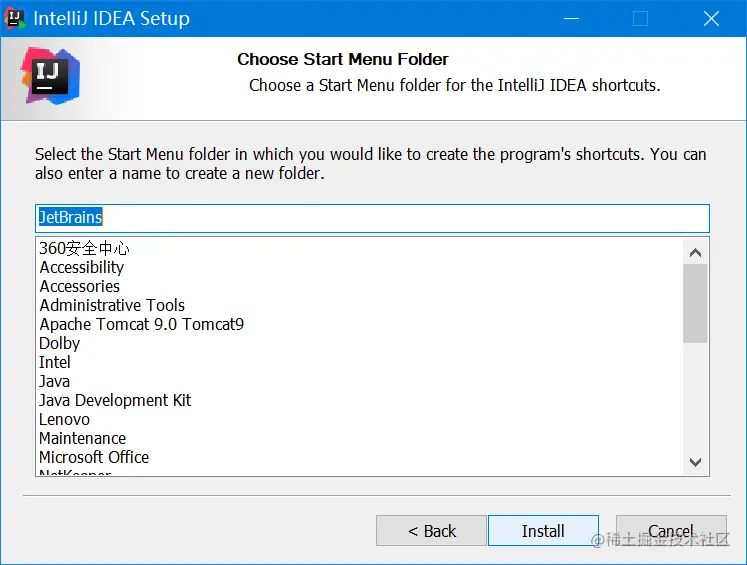Select Accessibility in the folder list
Screen dimensions: 747x565
[x=82, y=267]
